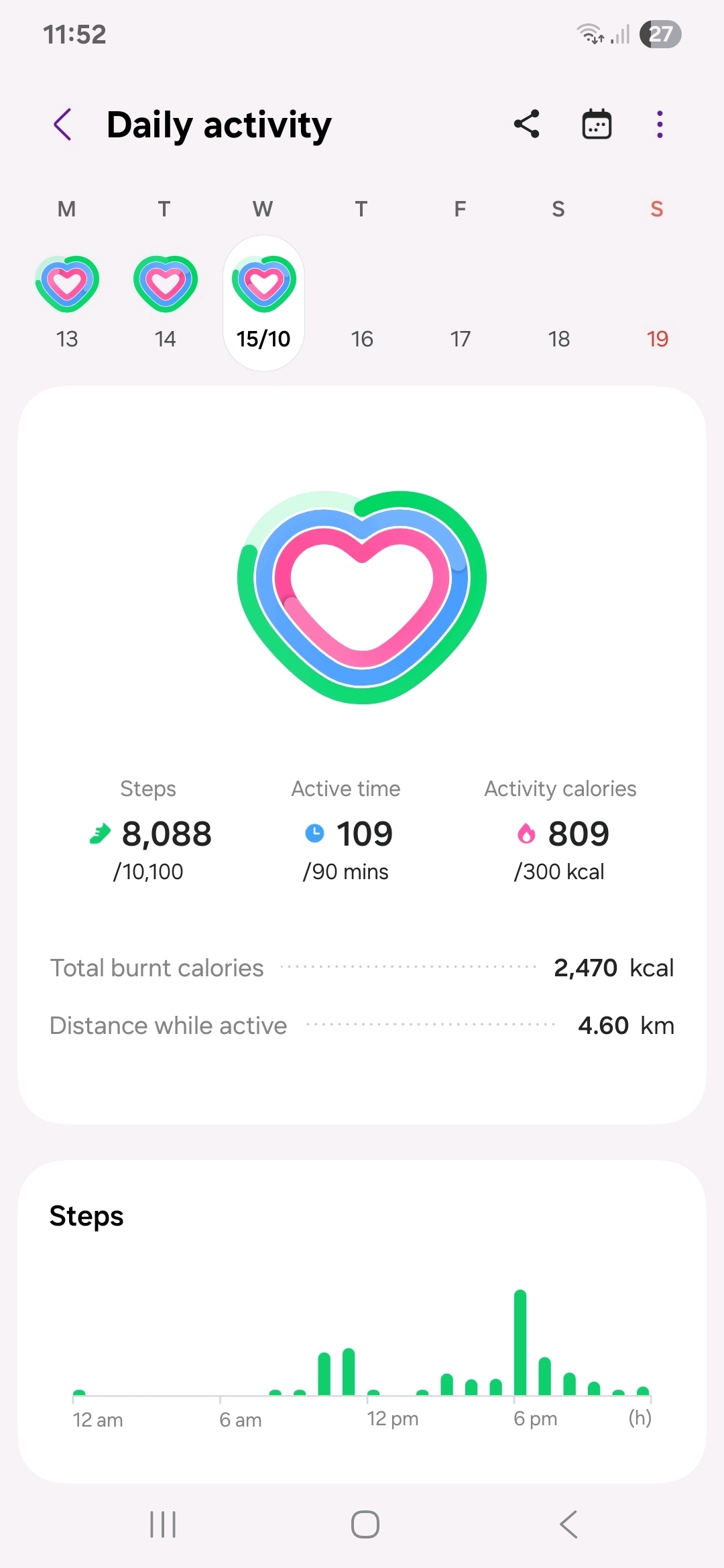Select Tuesday 14 heart icon
This screenshot has height=1568, width=724.
coord(166,283)
